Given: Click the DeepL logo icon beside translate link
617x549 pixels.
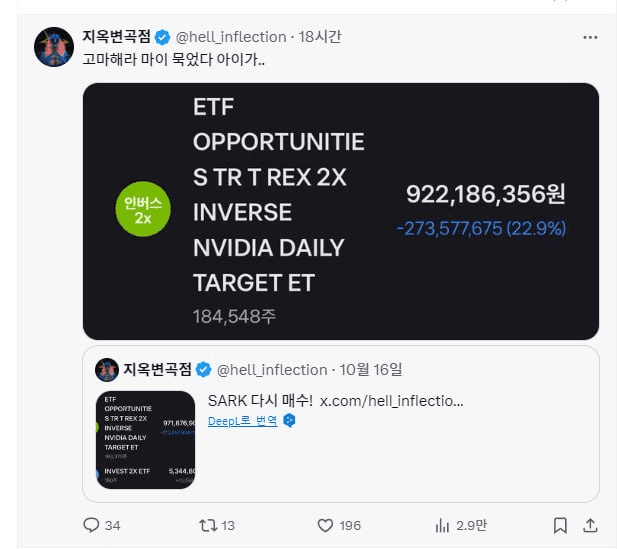Looking at the screenshot, I should pyautogui.click(x=289, y=421).
